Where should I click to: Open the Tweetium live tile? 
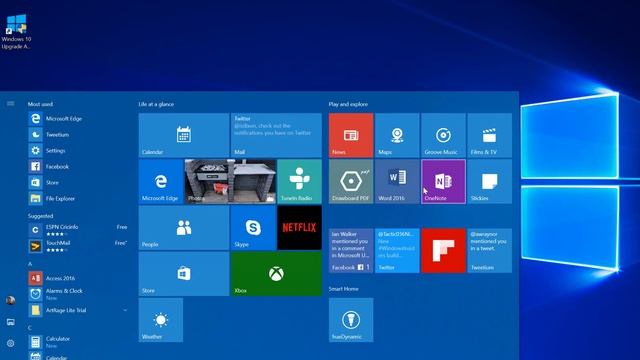(489, 251)
